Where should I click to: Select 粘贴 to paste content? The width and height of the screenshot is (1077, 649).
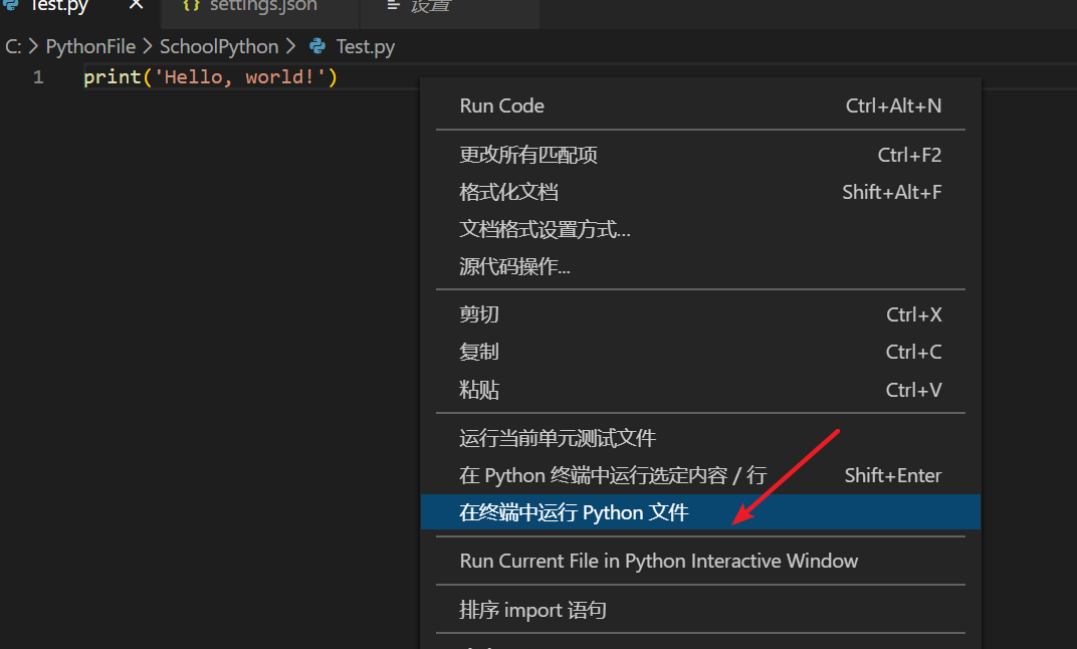point(479,388)
